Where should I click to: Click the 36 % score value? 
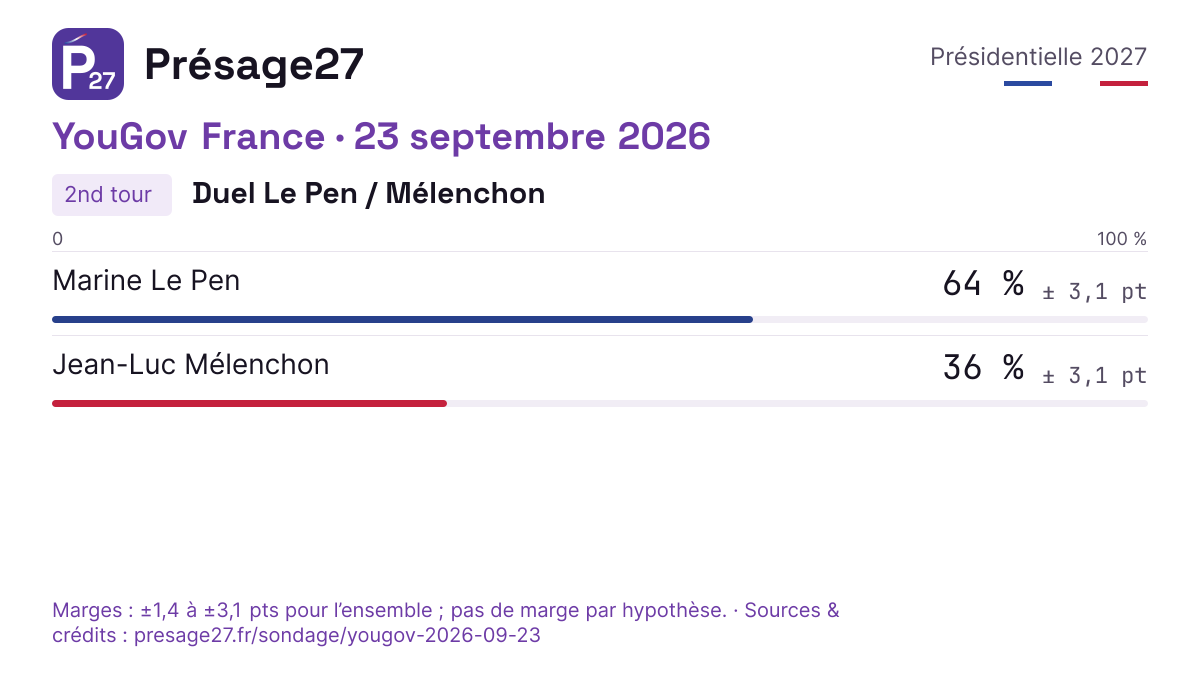tap(983, 368)
